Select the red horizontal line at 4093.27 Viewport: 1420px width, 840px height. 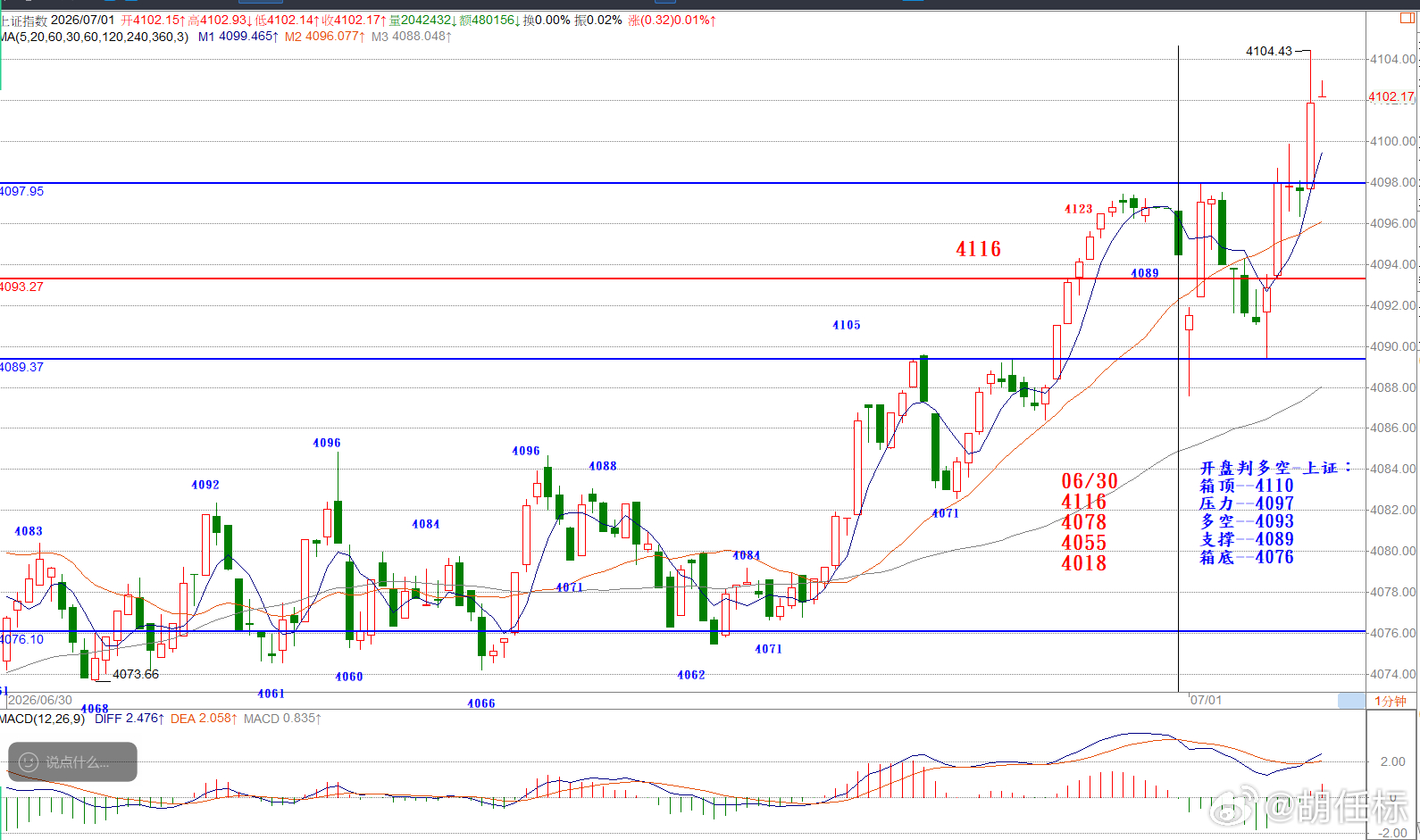[682, 279]
